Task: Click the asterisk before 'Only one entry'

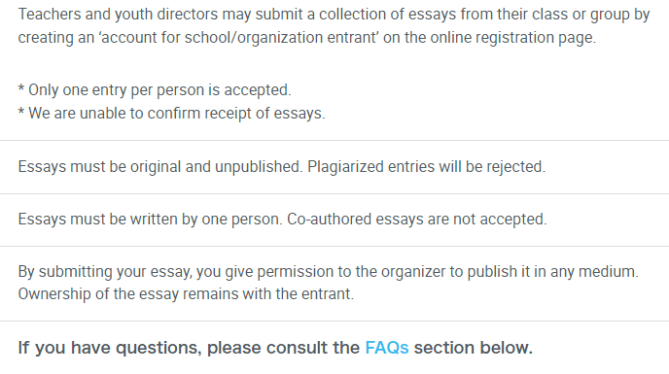Action: [x=21, y=89]
